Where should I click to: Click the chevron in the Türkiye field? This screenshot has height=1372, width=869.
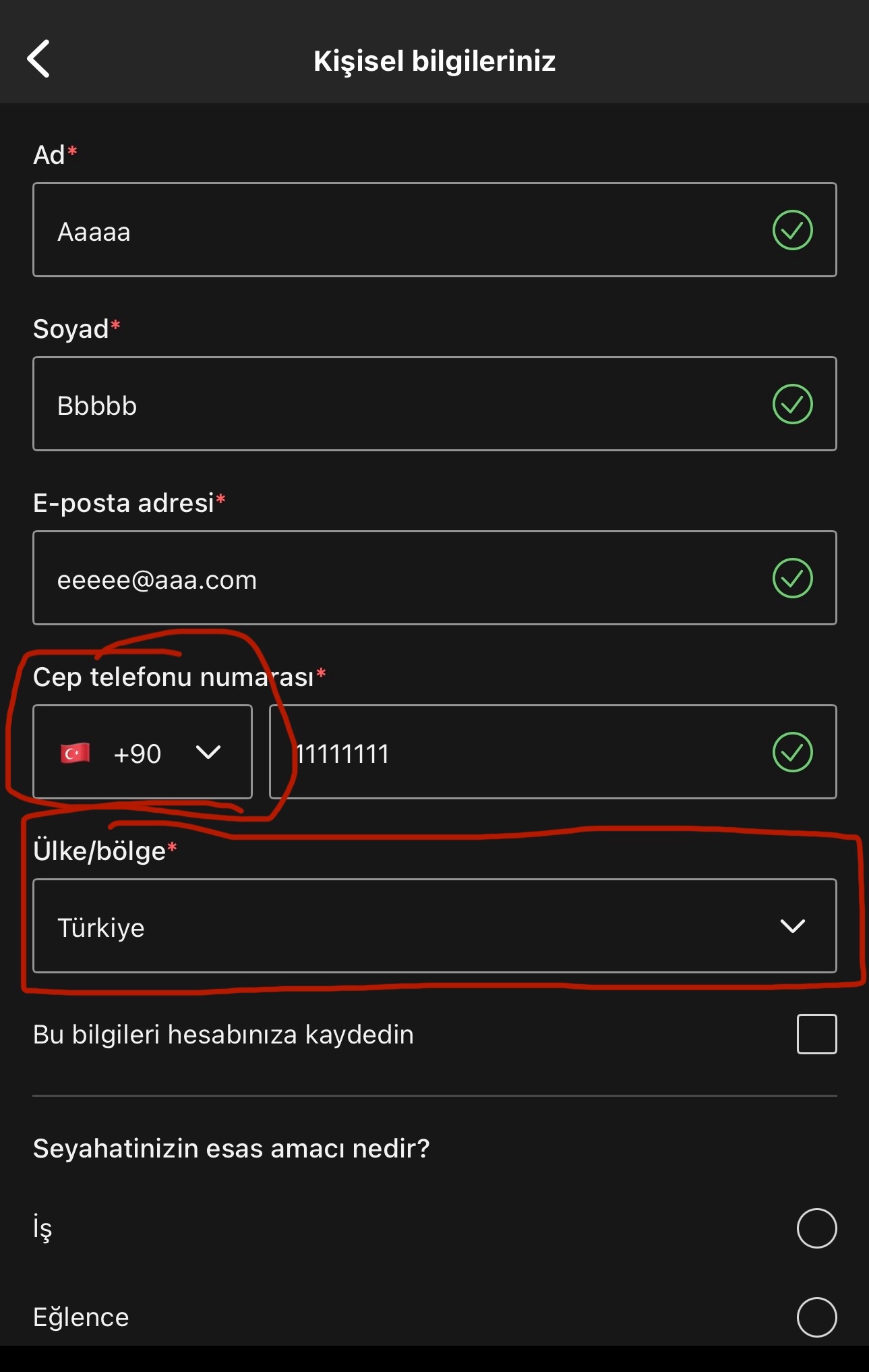[x=792, y=926]
